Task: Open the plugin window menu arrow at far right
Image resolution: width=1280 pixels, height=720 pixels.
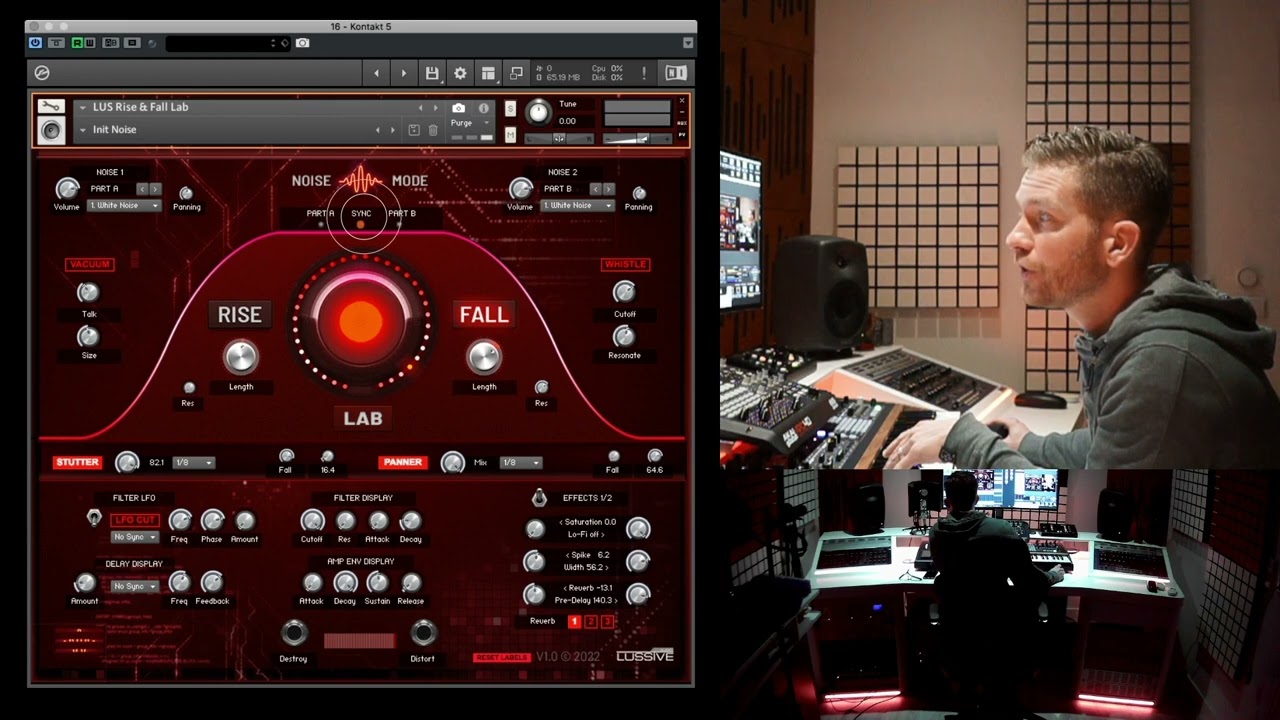Action: [x=687, y=43]
